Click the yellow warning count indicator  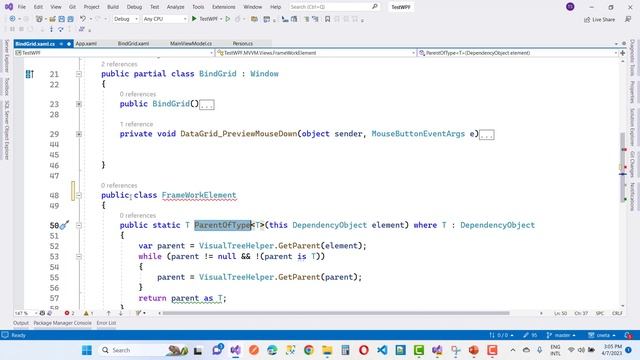coord(89,313)
